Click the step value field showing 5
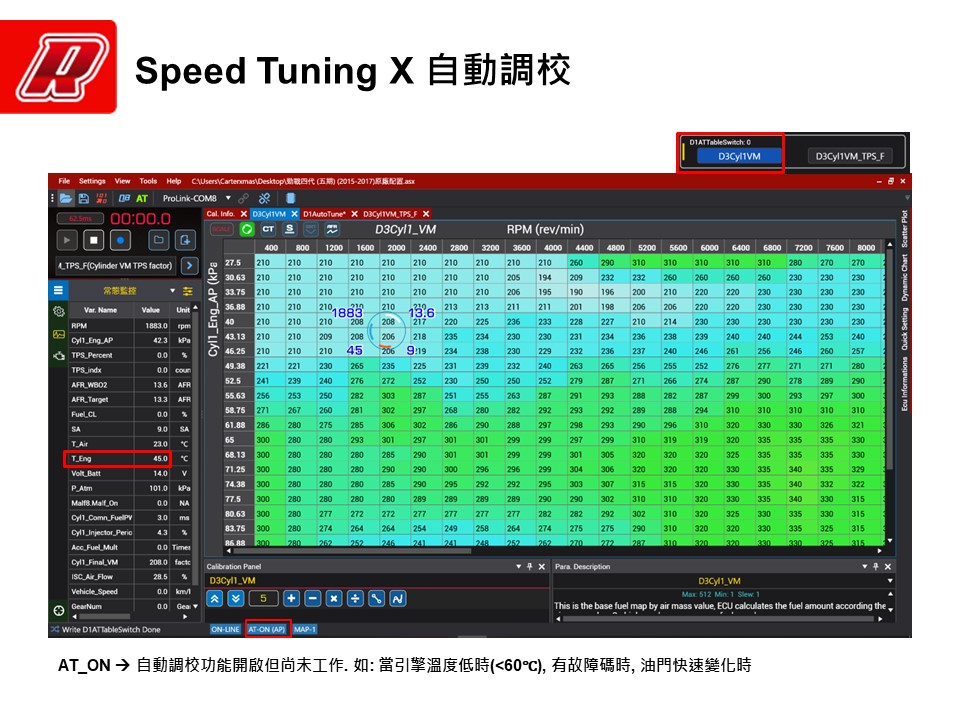This screenshot has width=960, height=720. [x=263, y=599]
